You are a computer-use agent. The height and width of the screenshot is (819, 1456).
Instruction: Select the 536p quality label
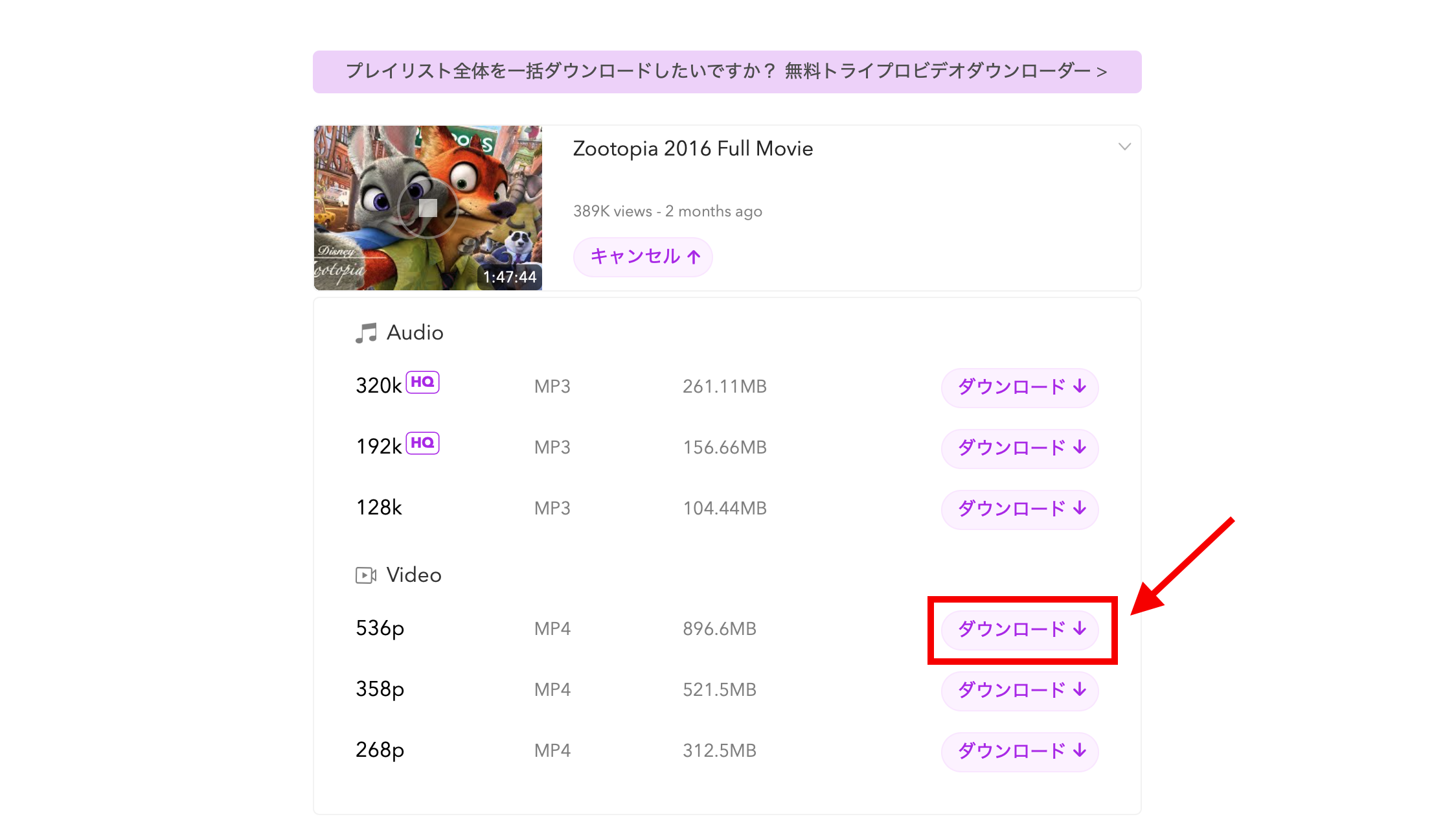tap(380, 629)
